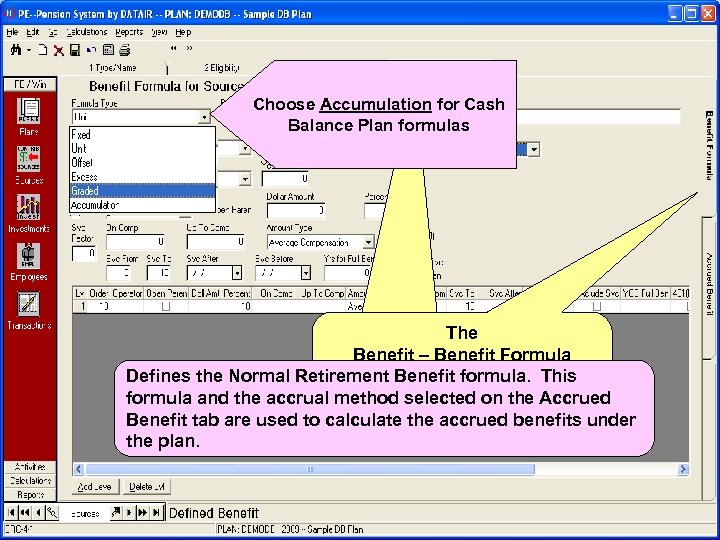Screen dimensions: 720x540
Task: Click the fast forward navigation button
Action: point(143,512)
